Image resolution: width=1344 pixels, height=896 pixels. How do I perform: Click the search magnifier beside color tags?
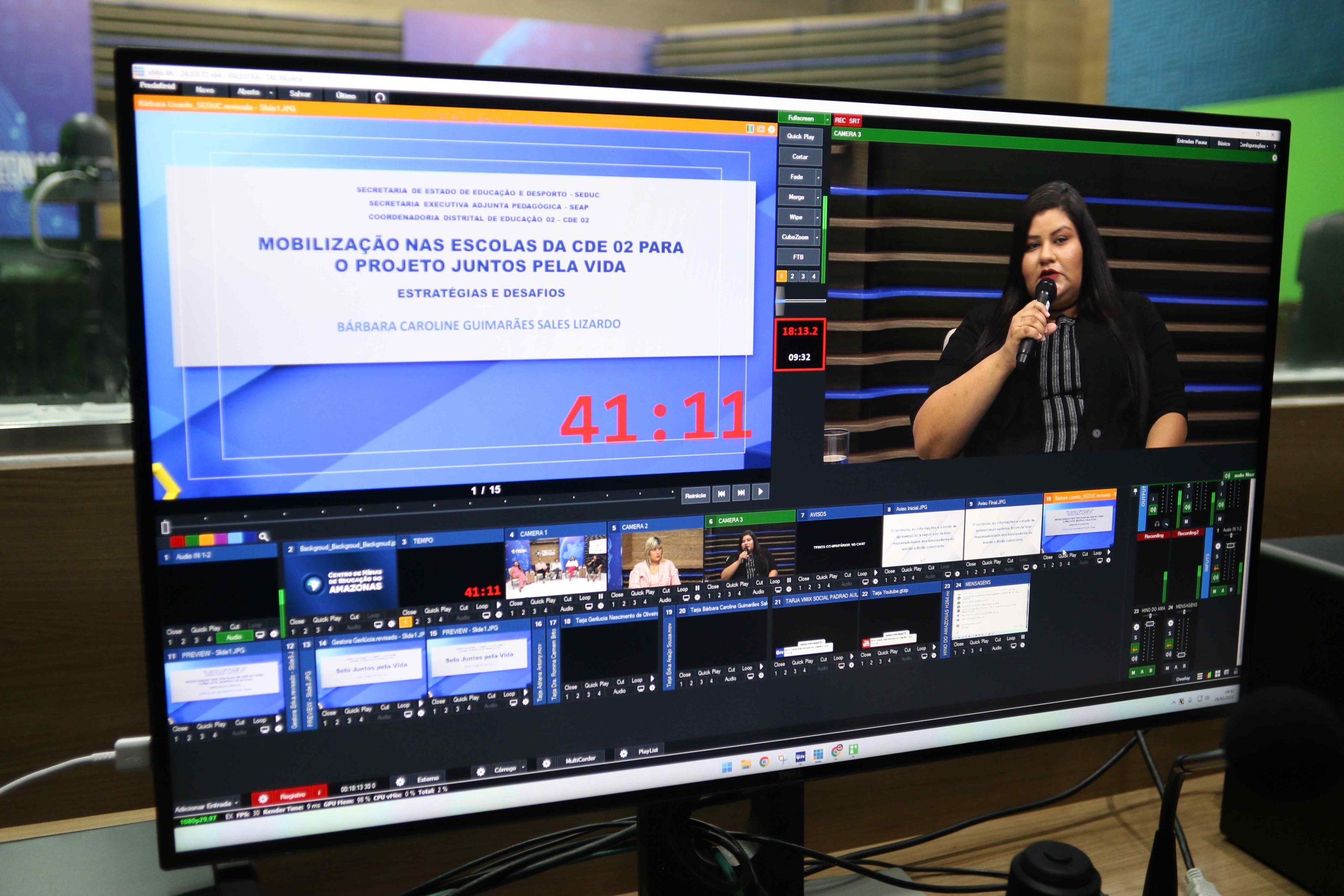[x=263, y=536]
